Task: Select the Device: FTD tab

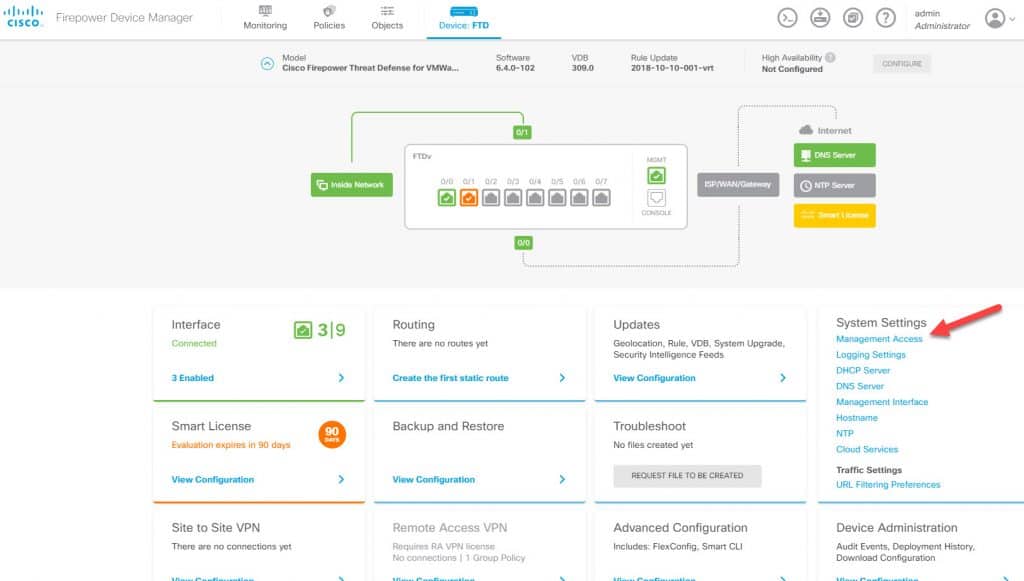Action: [464, 18]
